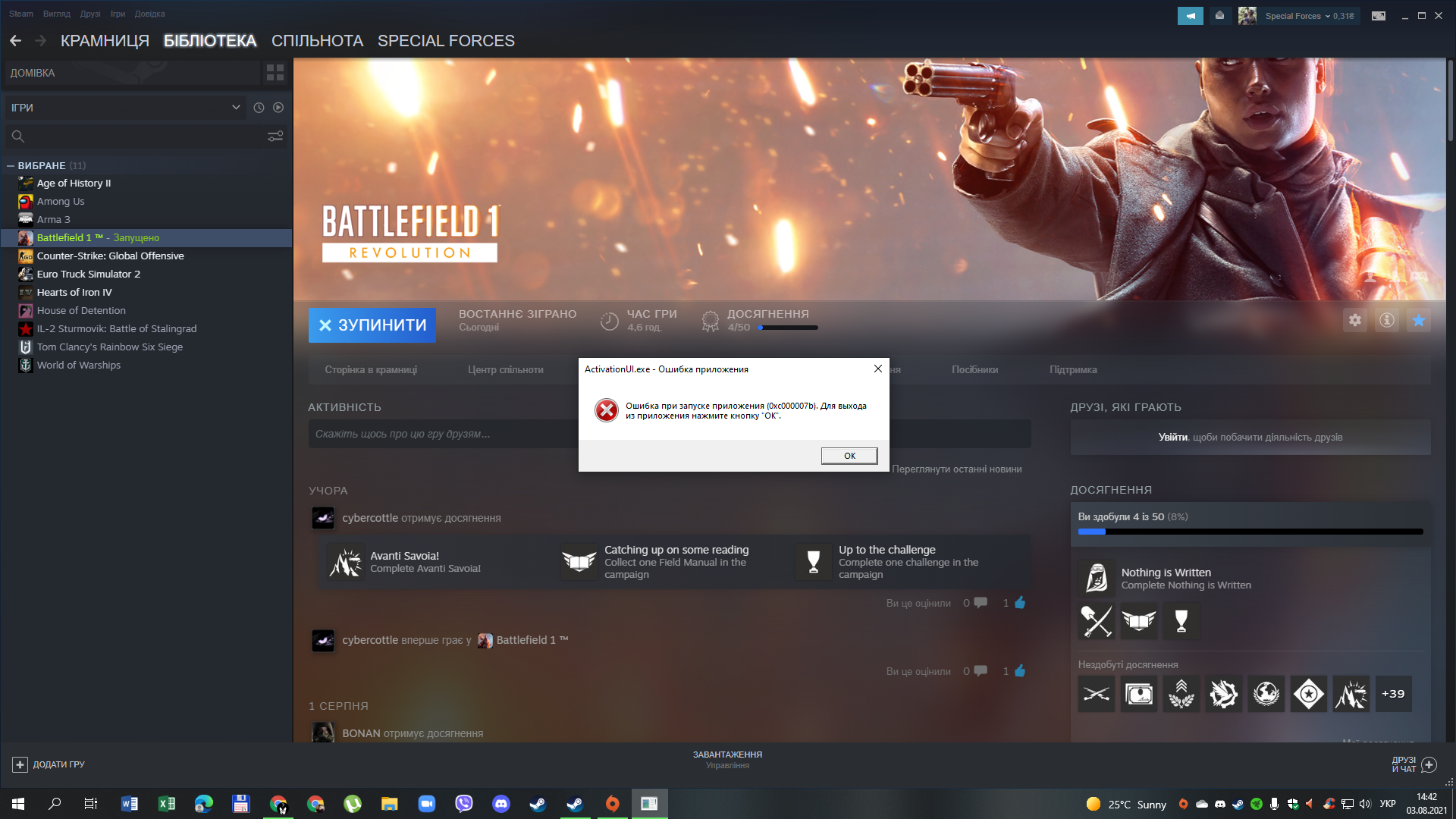
Task: Open the Довідка menu
Action: pyautogui.click(x=149, y=14)
